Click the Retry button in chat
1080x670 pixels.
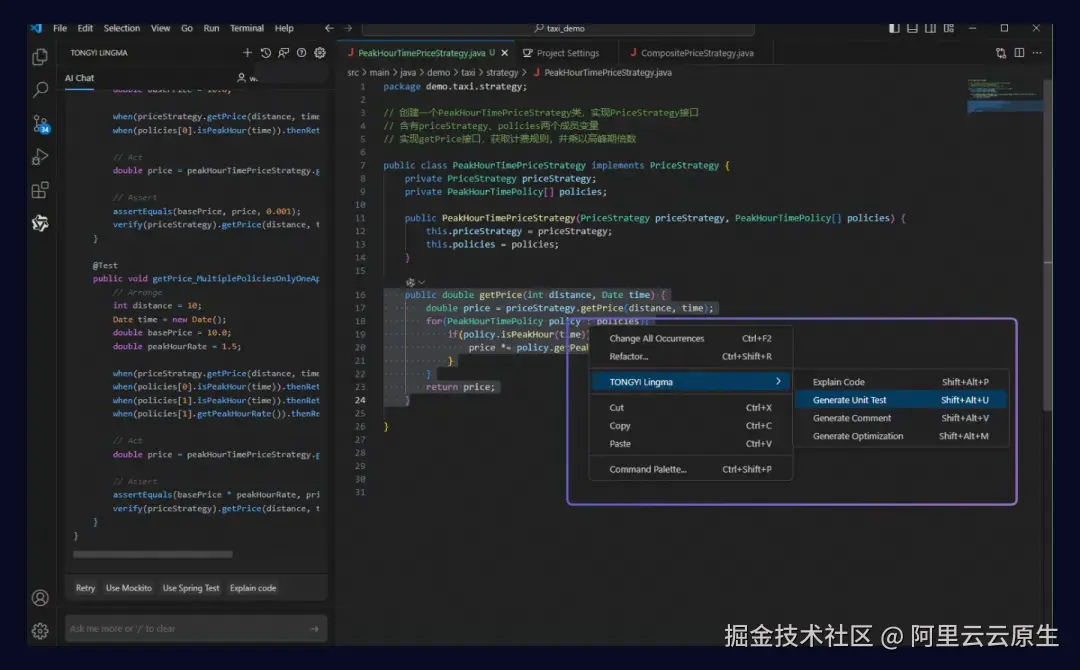[85, 588]
